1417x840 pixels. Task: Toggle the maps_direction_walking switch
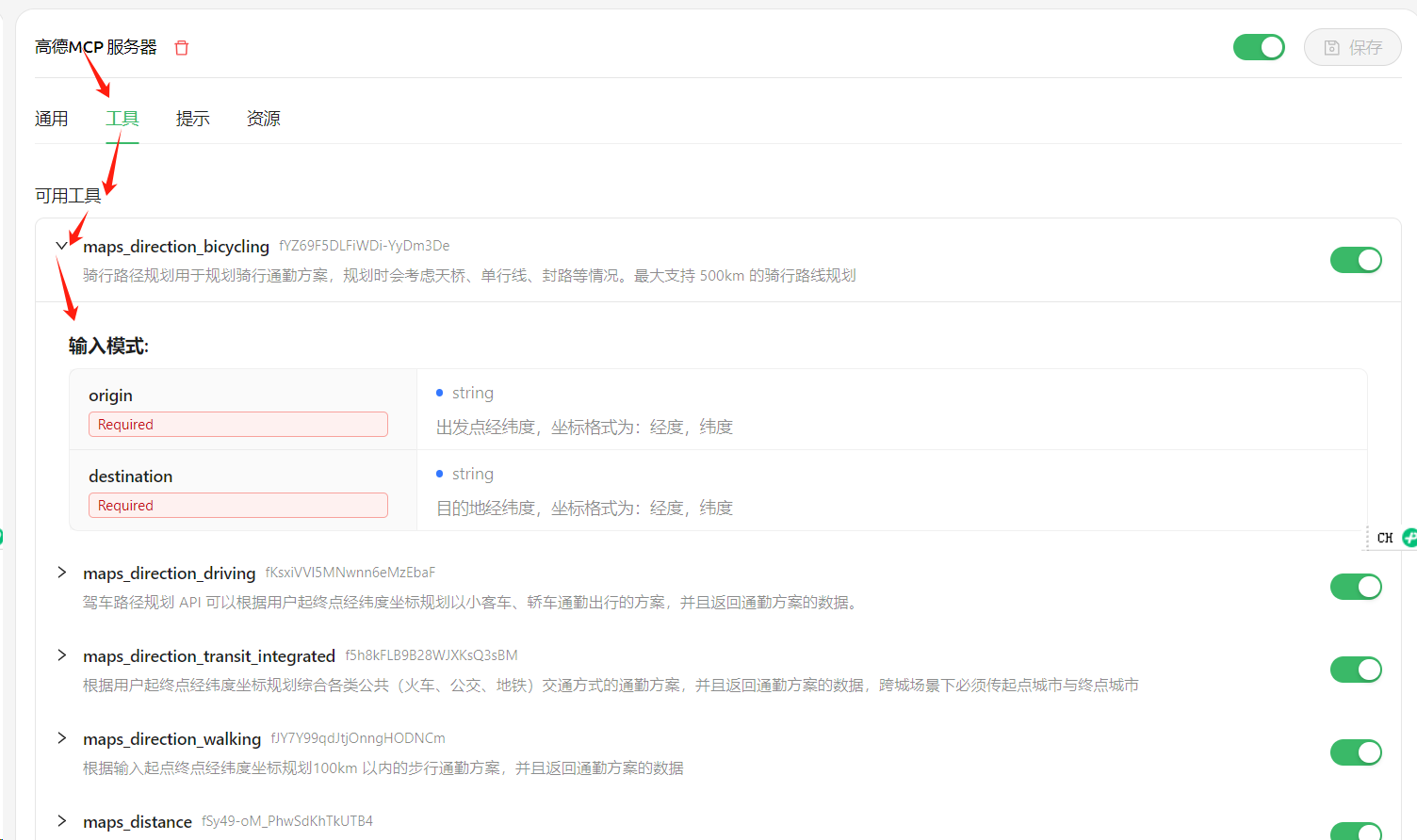[x=1356, y=751]
